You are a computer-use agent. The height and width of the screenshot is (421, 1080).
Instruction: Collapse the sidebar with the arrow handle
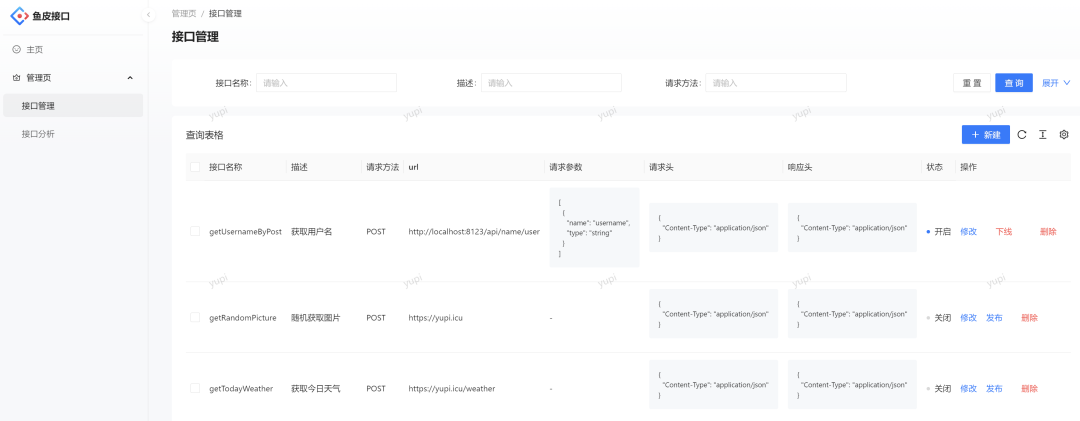(149, 15)
